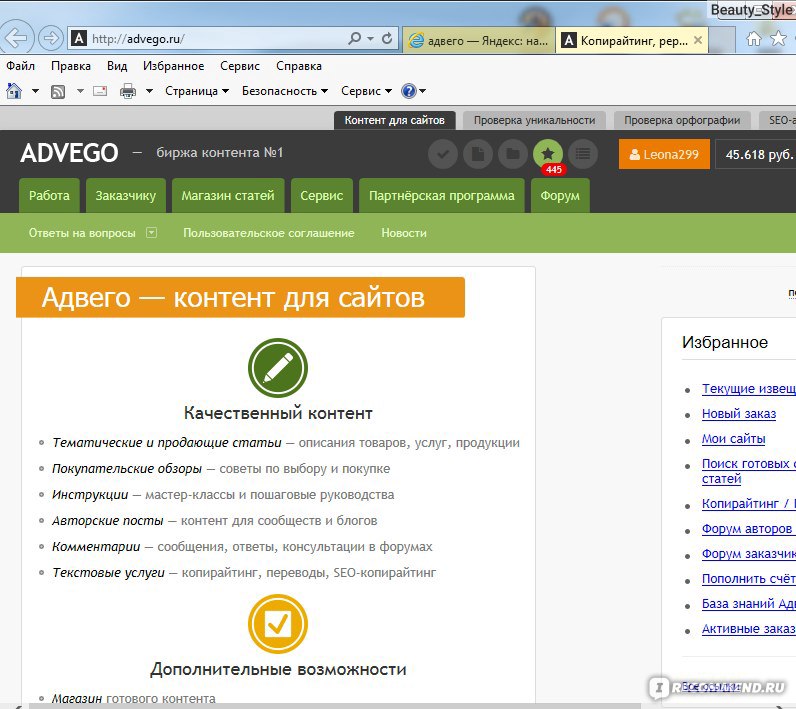This screenshot has height=709, width=796.
Task: Go back using browser back arrow
Action: point(15,37)
